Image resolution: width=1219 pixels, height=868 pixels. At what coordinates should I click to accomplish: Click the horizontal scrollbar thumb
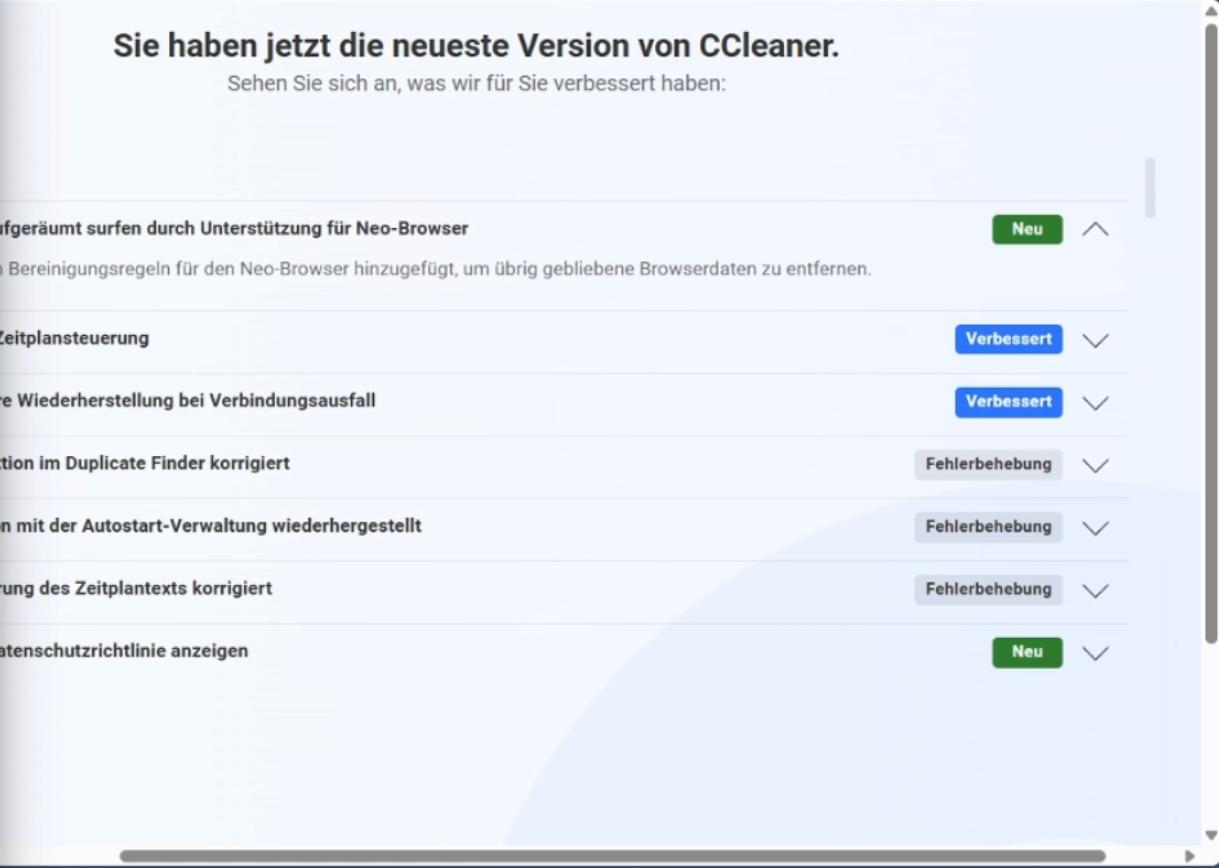coord(610,857)
